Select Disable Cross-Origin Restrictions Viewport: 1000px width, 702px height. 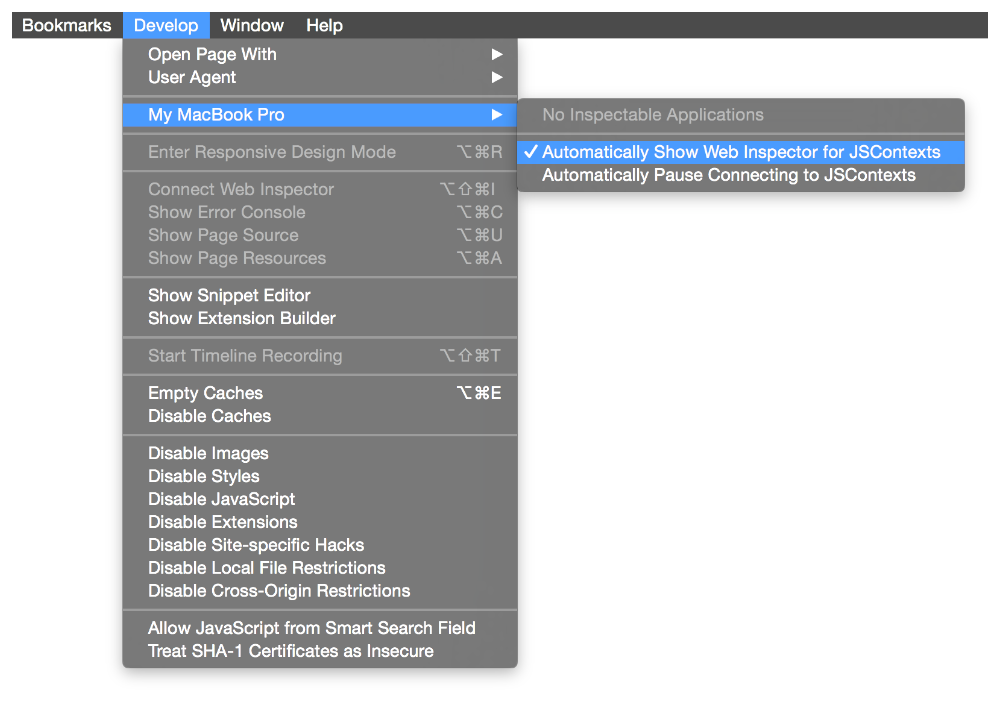click(279, 591)
